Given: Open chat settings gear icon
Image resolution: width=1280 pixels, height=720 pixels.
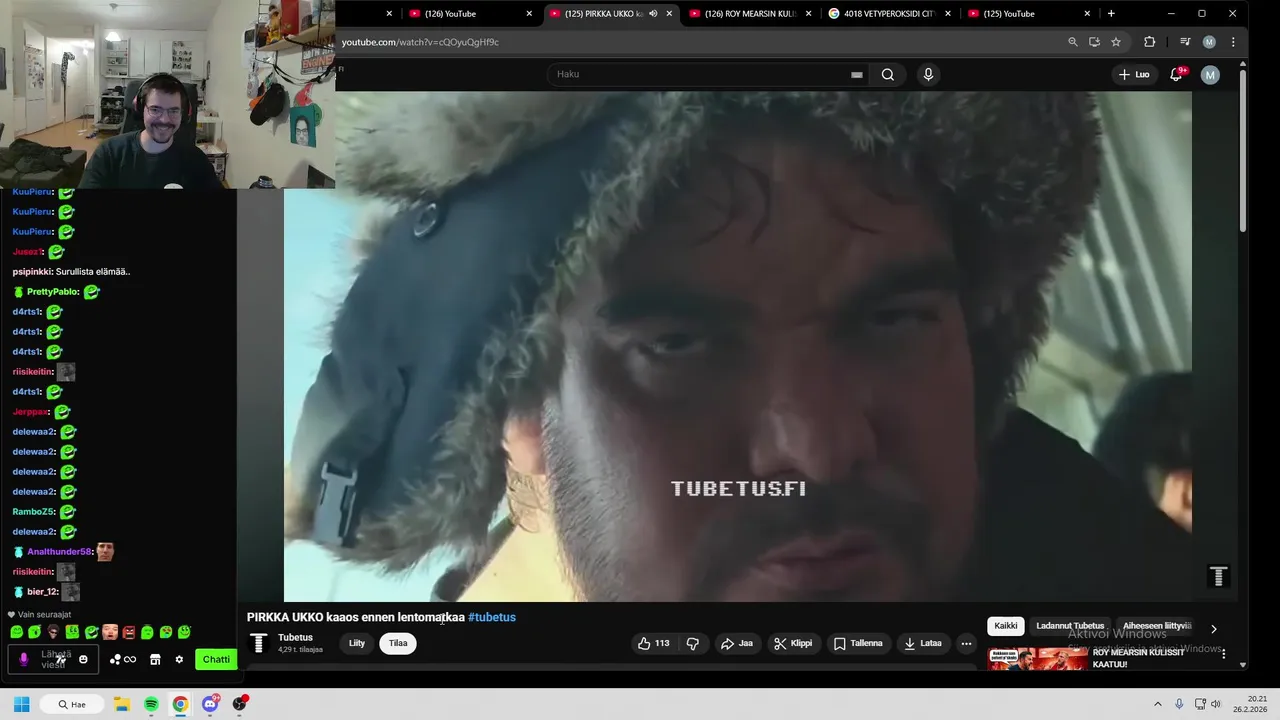Looking at the screenshot, I should (x=179, y=659).
